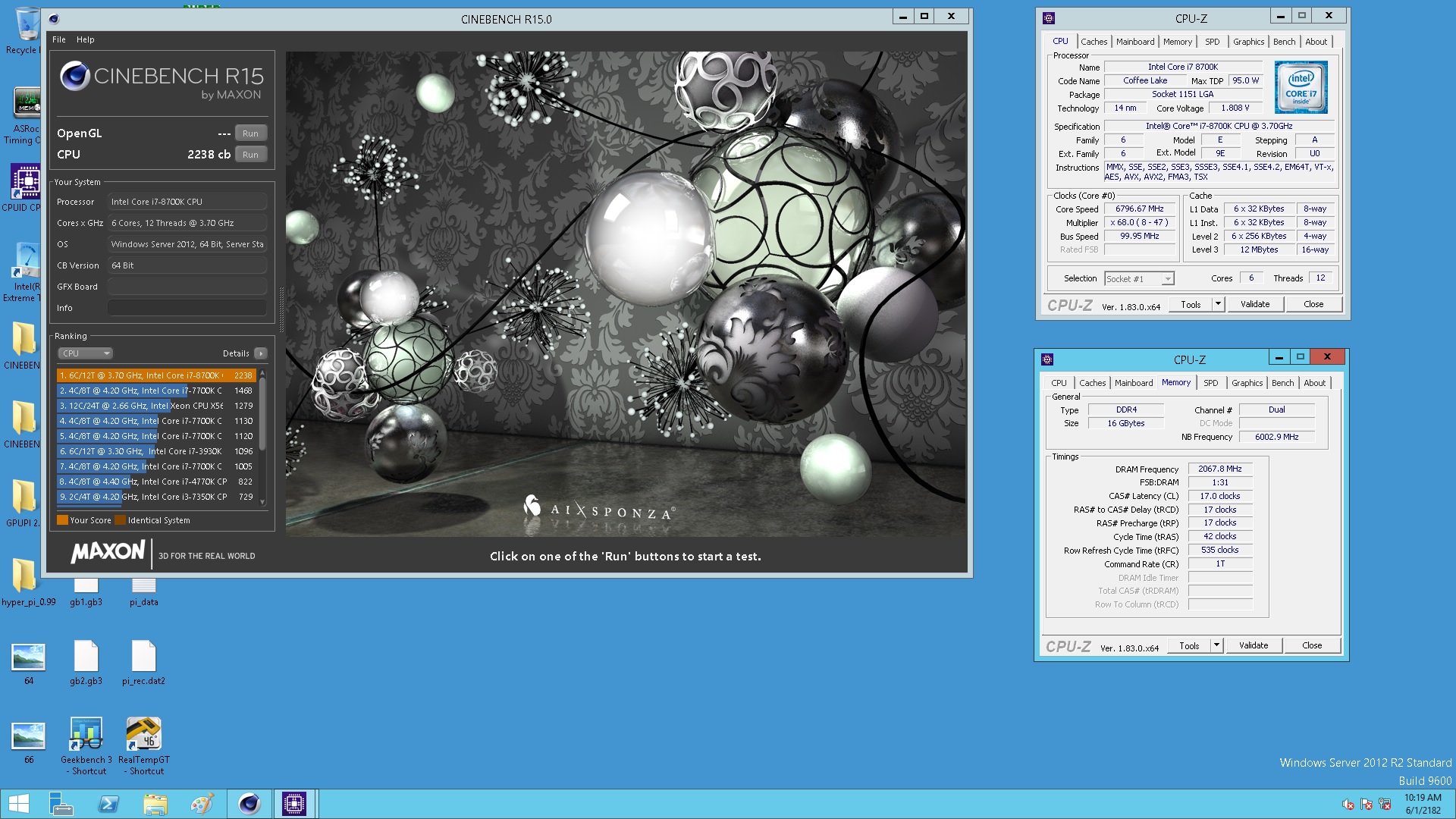Click Tools button in top CPU-Z

click(x=1191, y=304)
